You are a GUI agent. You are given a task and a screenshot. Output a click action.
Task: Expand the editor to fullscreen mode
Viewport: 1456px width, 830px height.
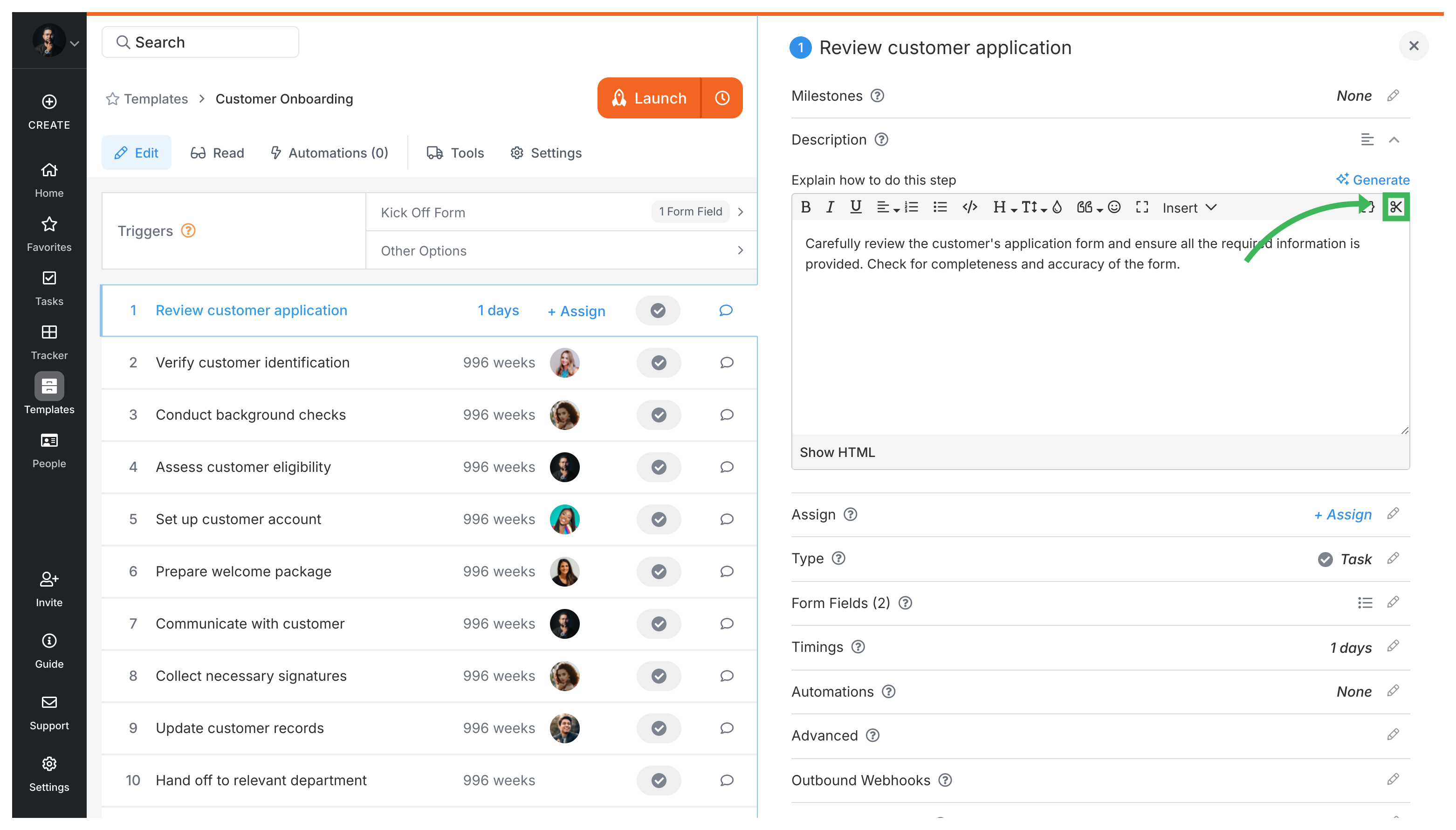pos(1142,207)
